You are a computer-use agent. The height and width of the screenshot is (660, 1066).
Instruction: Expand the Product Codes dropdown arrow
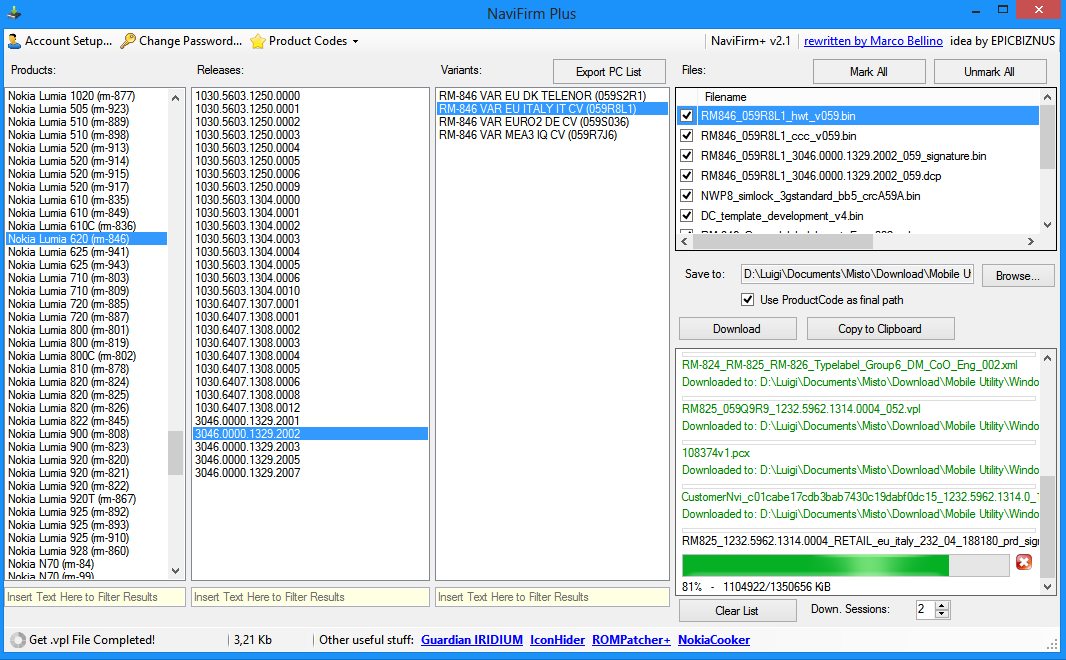pos(355,41)
